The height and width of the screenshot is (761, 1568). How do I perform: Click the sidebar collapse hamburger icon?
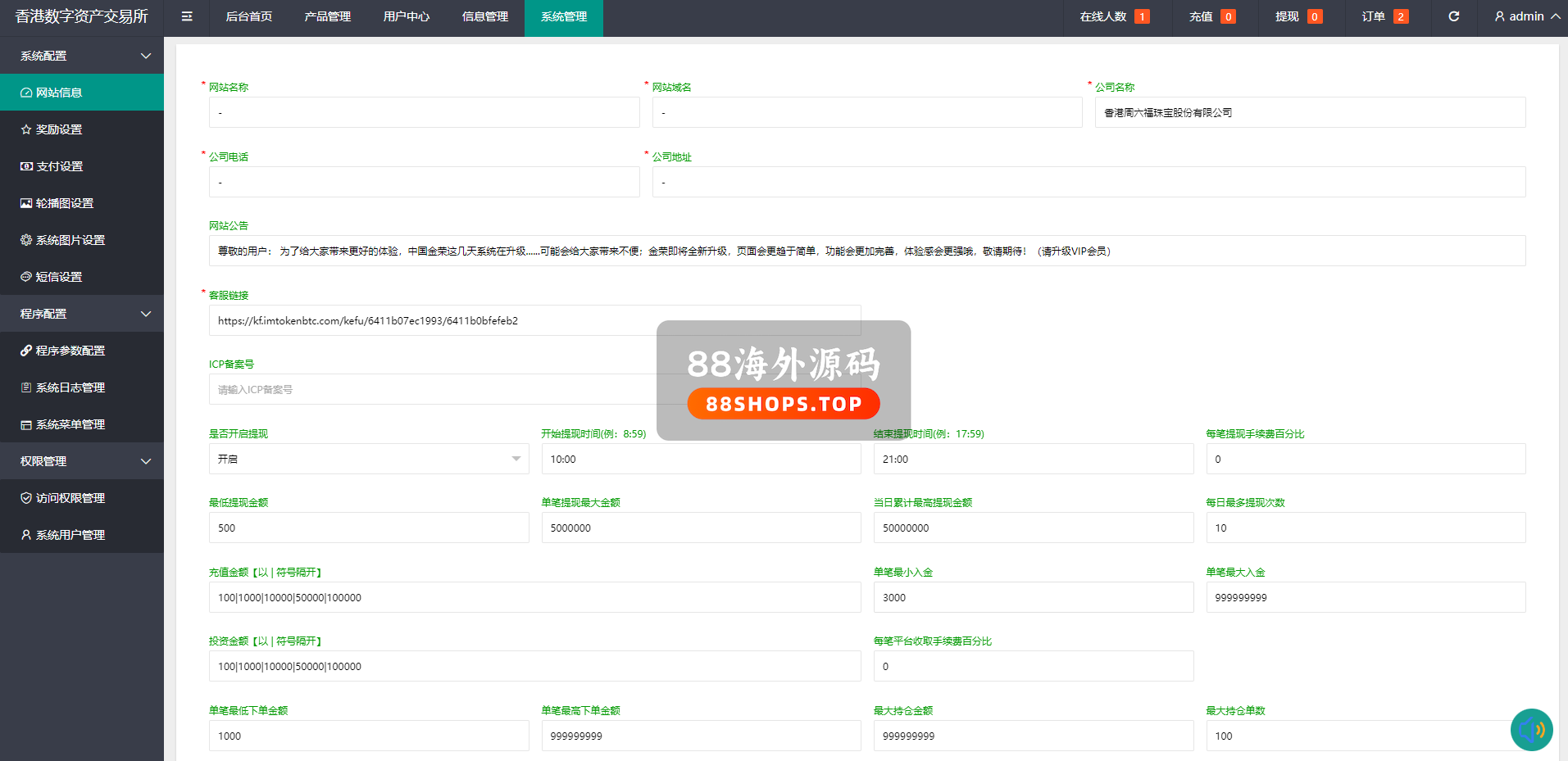[187, 16]
